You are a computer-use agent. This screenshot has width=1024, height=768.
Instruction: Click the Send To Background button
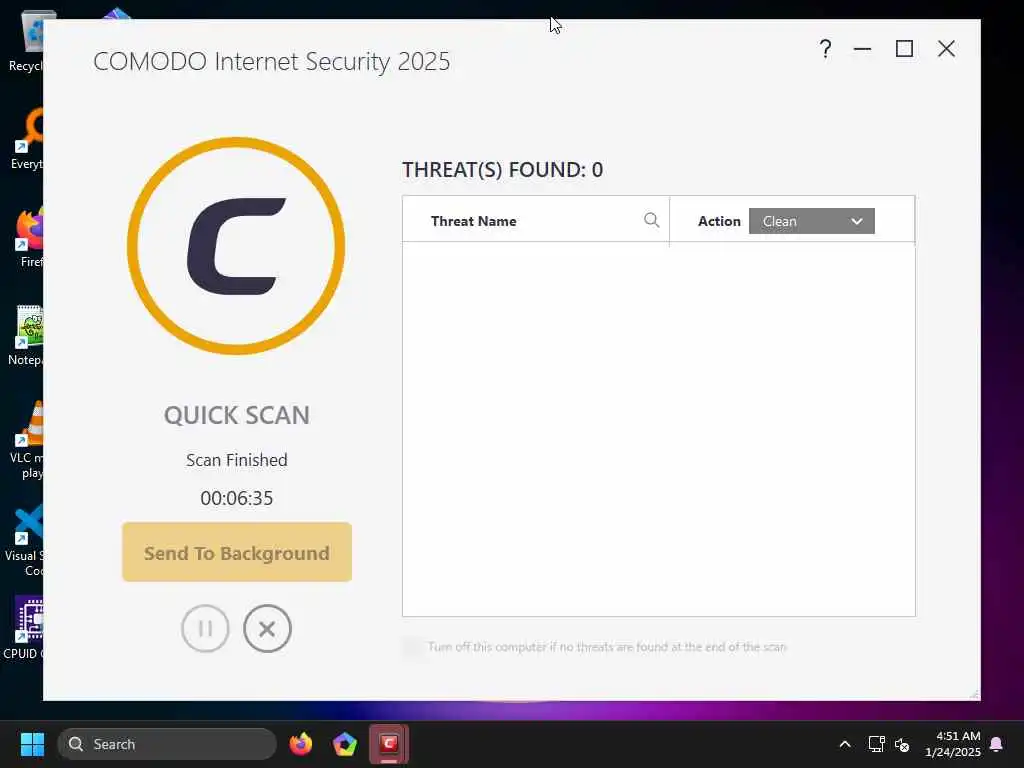coord(236,552)
